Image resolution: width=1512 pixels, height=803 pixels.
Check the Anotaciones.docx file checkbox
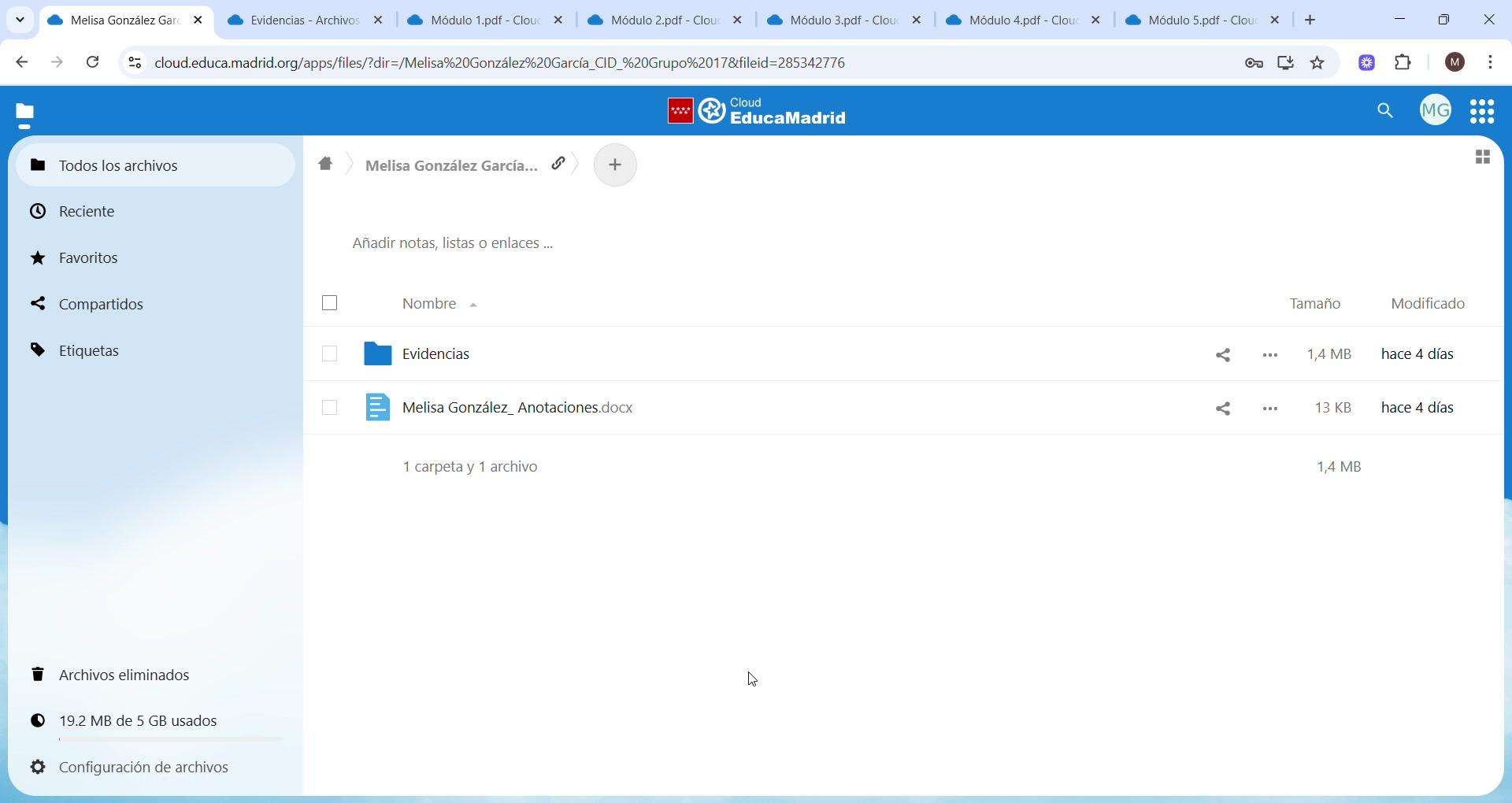330,408
